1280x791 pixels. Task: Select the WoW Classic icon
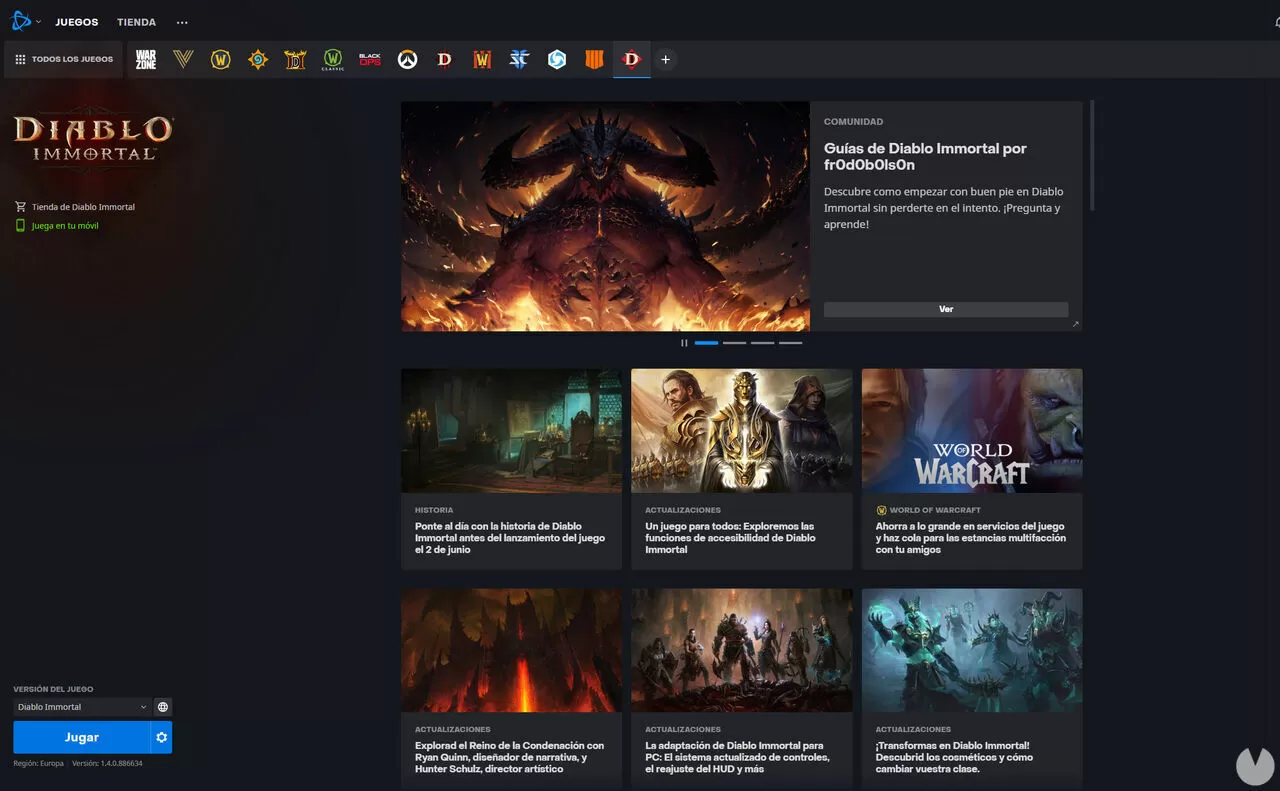pos(333,60)
